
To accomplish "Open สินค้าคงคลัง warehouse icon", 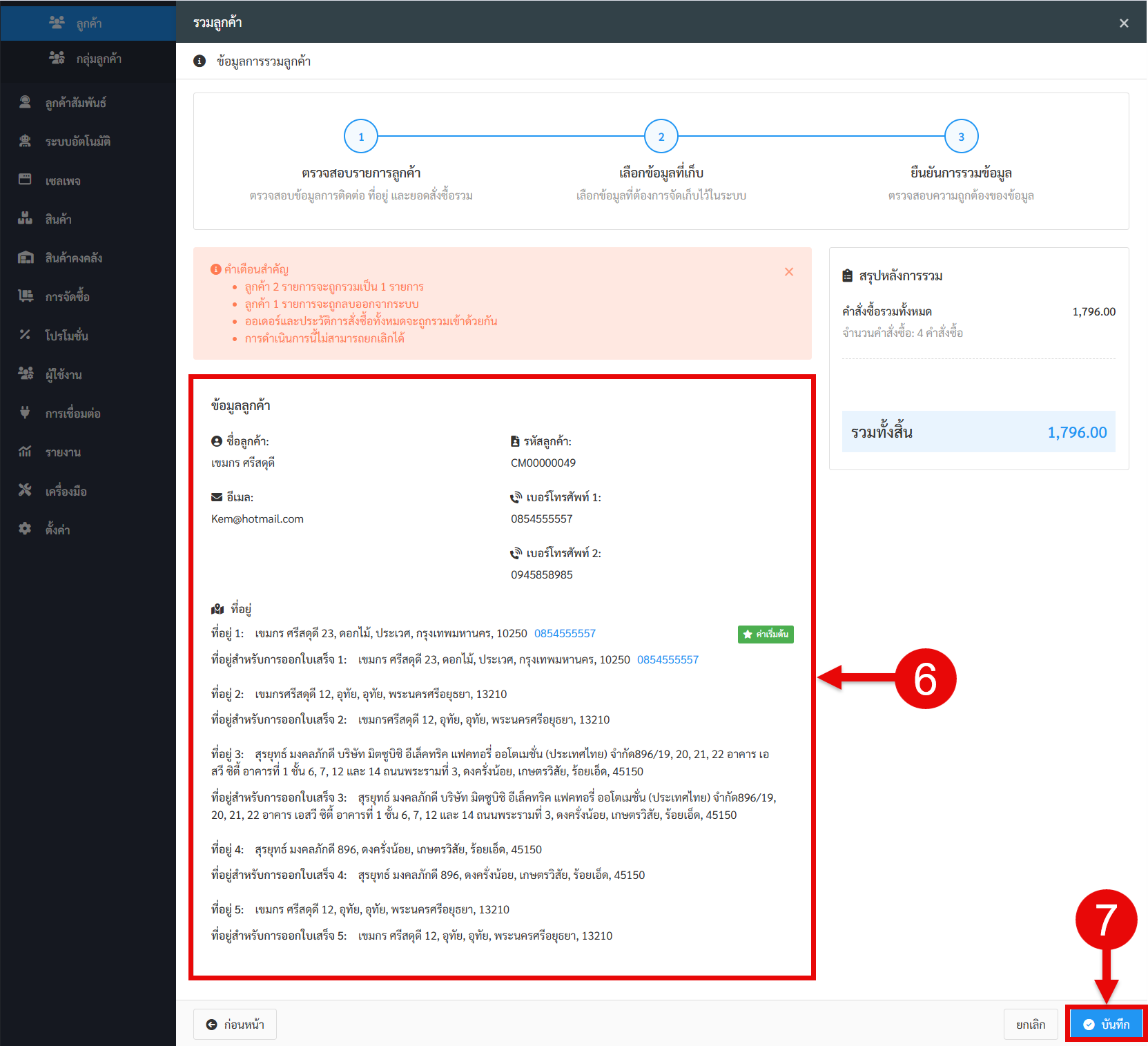I will tap(26, 258).
